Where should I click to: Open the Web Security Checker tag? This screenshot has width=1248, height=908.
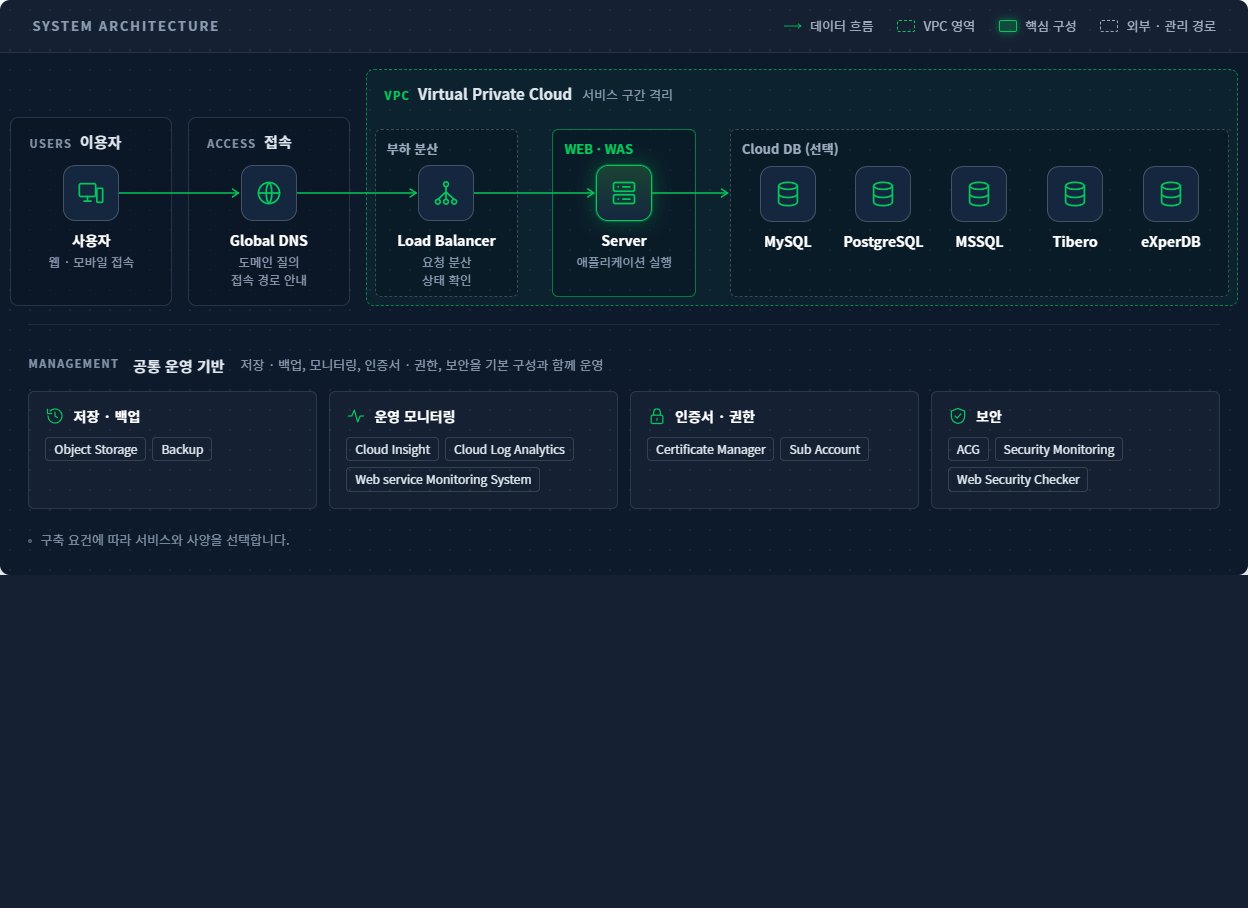1018,480
